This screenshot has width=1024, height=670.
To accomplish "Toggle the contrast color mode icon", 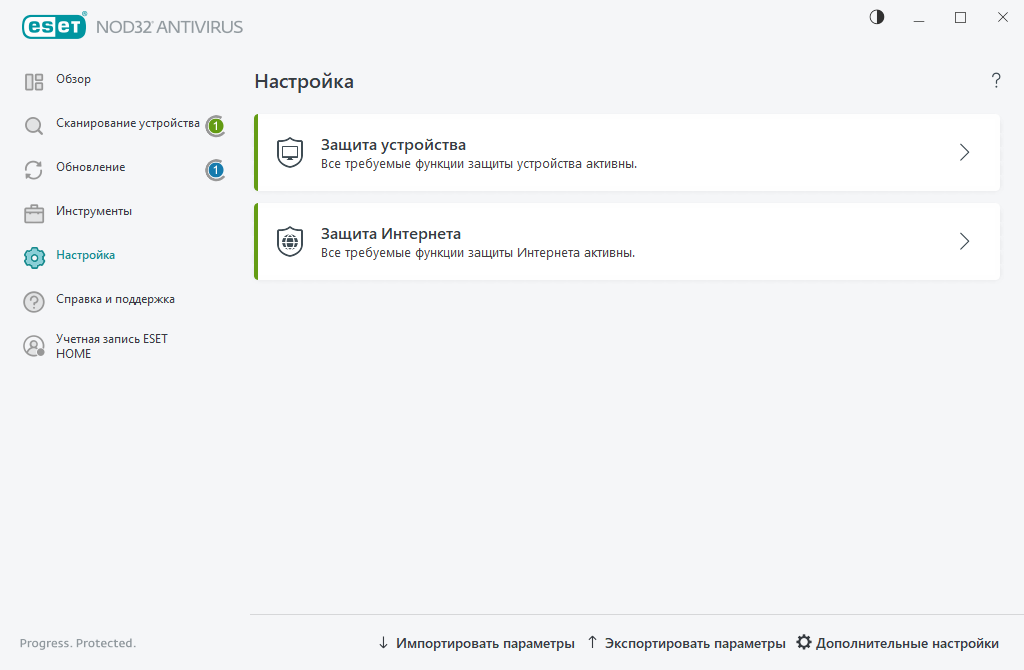I will (x=877, y=17).
